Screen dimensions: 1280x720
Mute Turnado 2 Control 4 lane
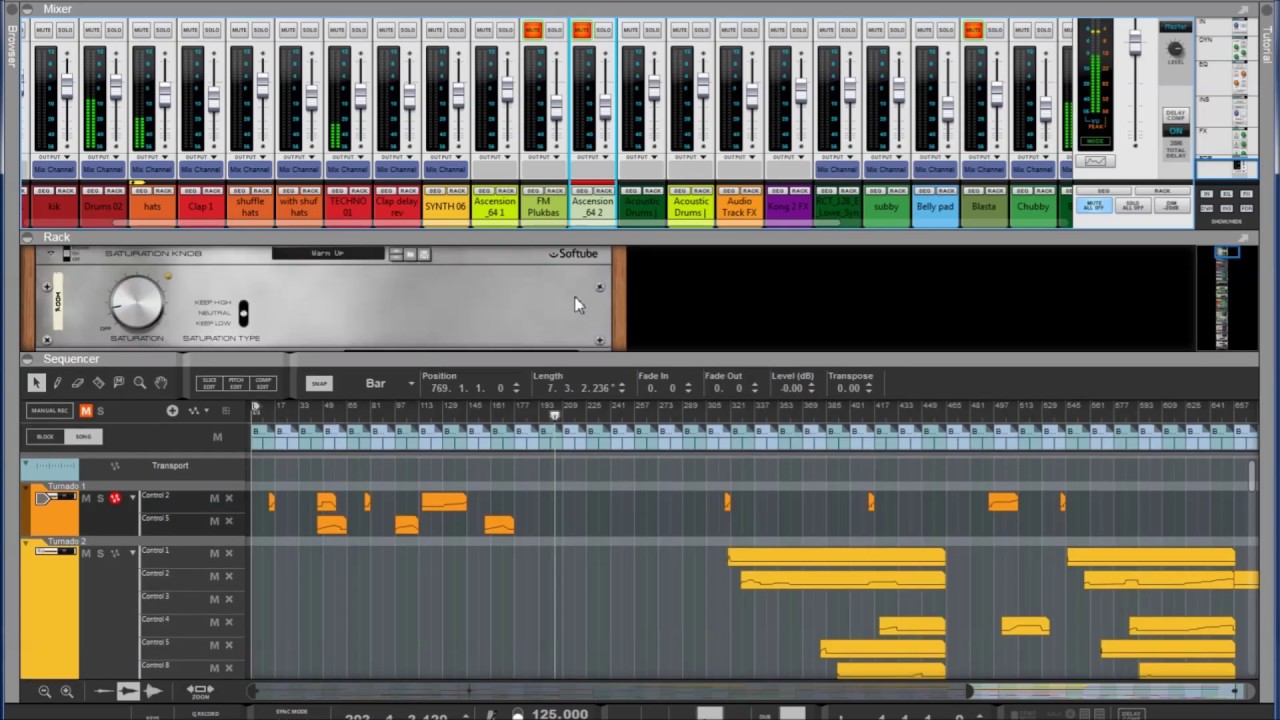[x=214, y=622]
